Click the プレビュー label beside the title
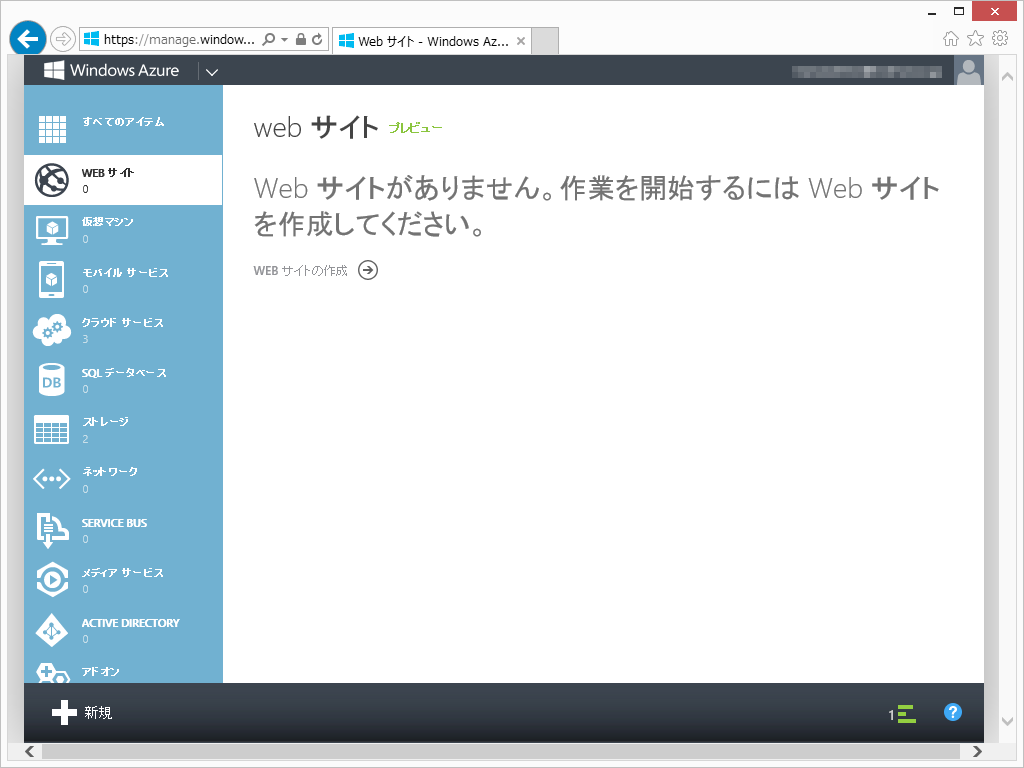Viewport: 1024px width, 768px height. [x=415, y=128]
